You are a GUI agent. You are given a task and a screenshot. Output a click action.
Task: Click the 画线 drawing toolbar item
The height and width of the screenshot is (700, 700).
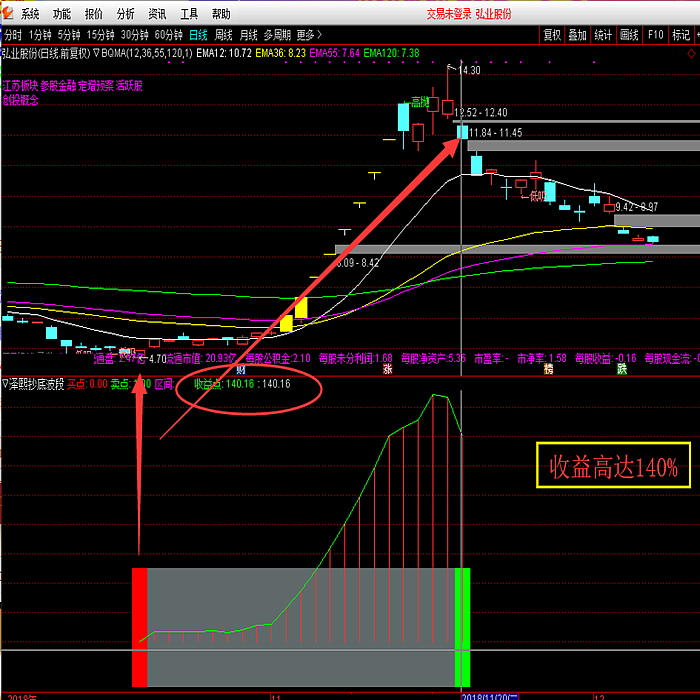[x=629, y=35]
